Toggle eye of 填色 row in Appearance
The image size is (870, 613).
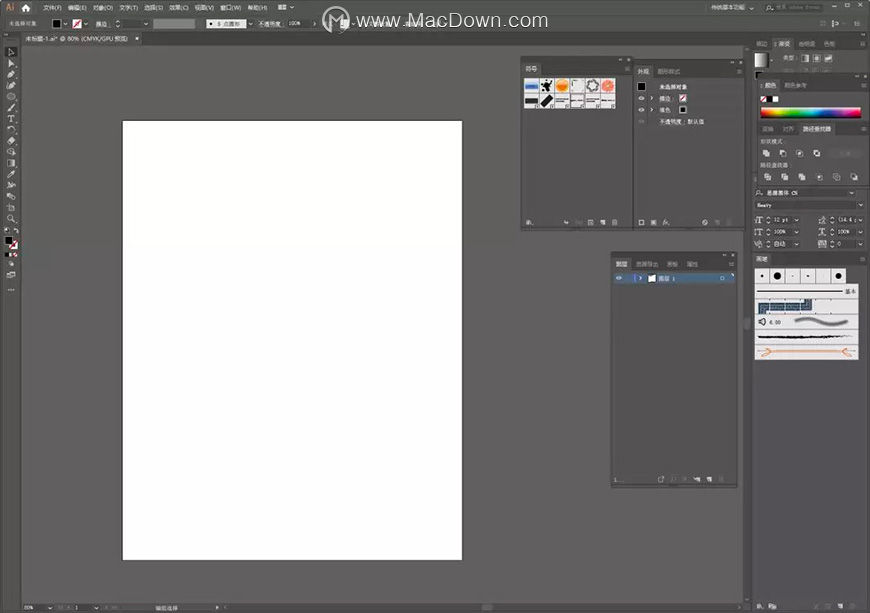click(x=641, y=110)
